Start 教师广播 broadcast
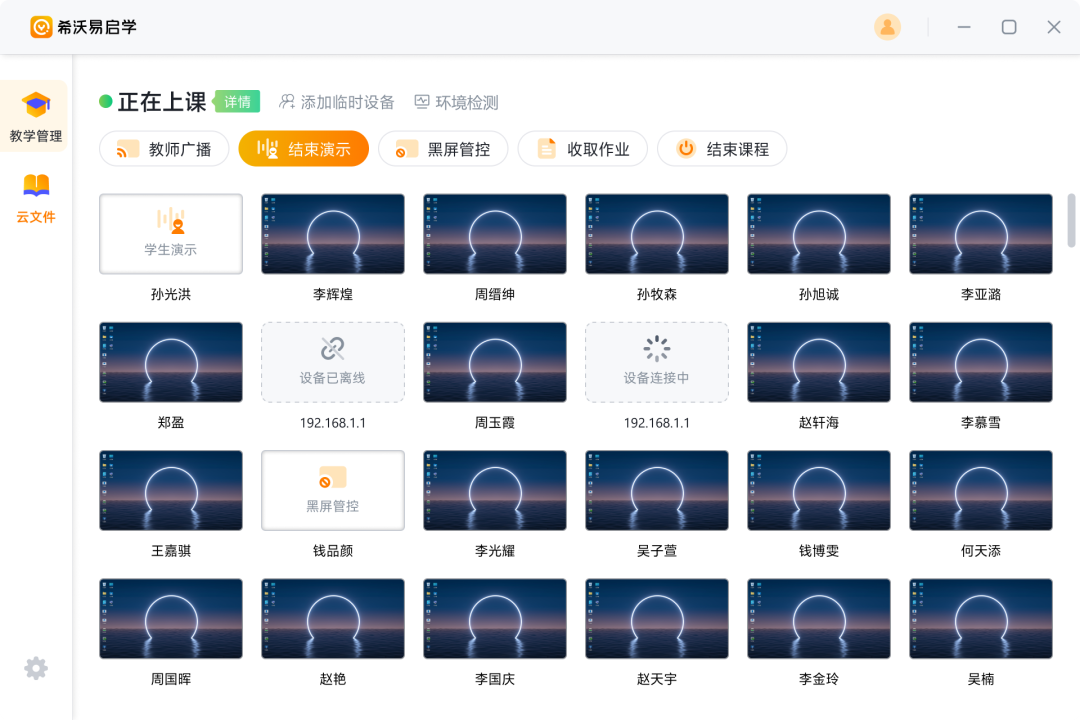Screen dimensions: 1080x720 164,149
